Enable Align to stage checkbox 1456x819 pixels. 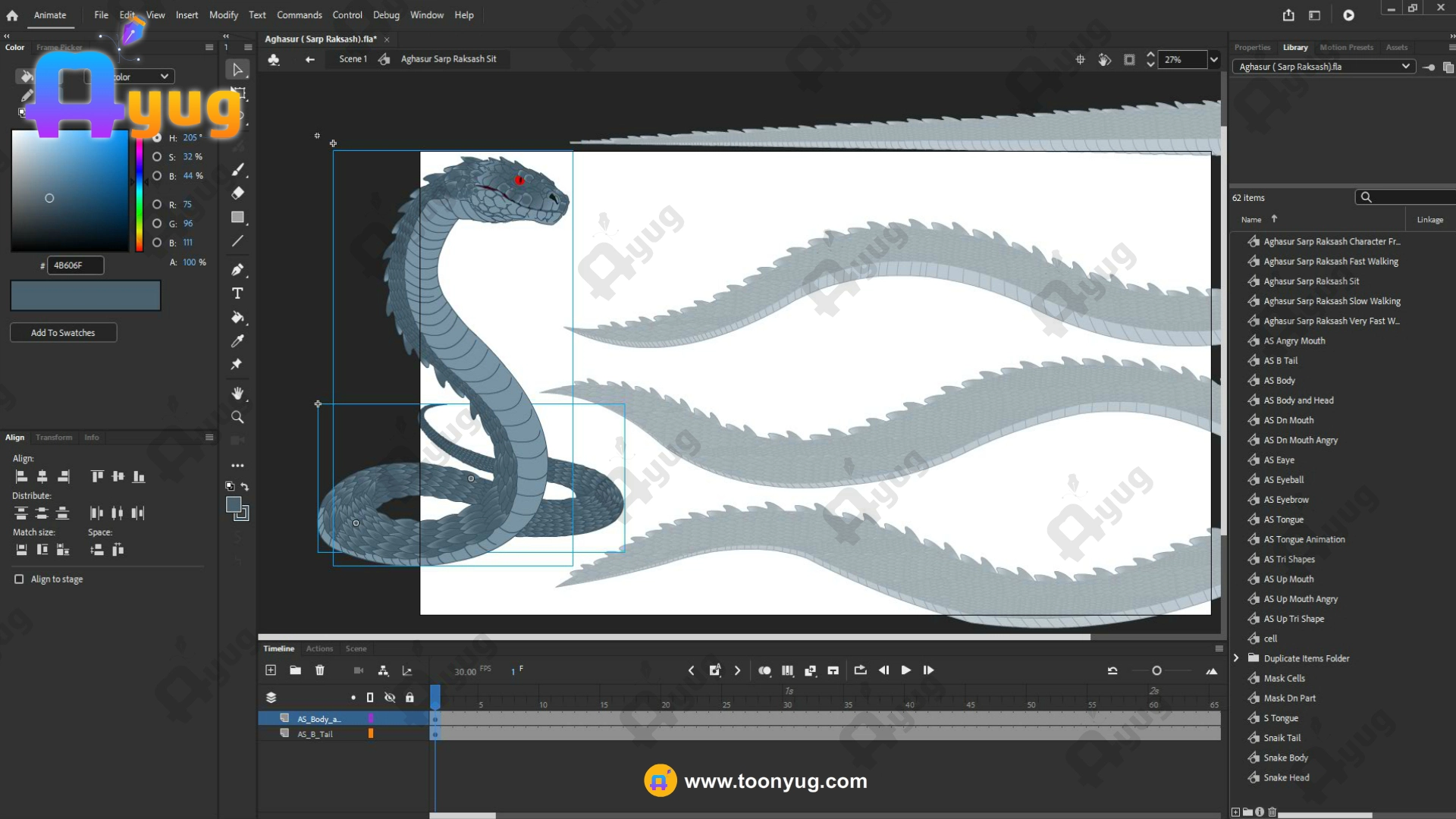pos(19,579)
